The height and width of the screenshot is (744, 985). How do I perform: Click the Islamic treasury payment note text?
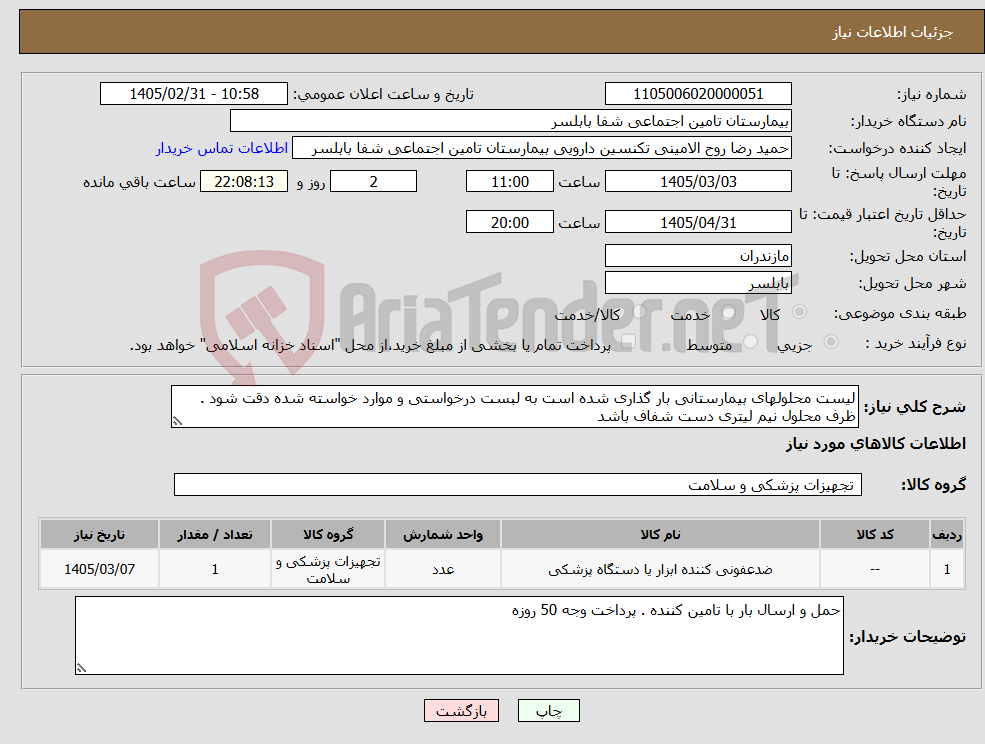(x=370, y=346)
